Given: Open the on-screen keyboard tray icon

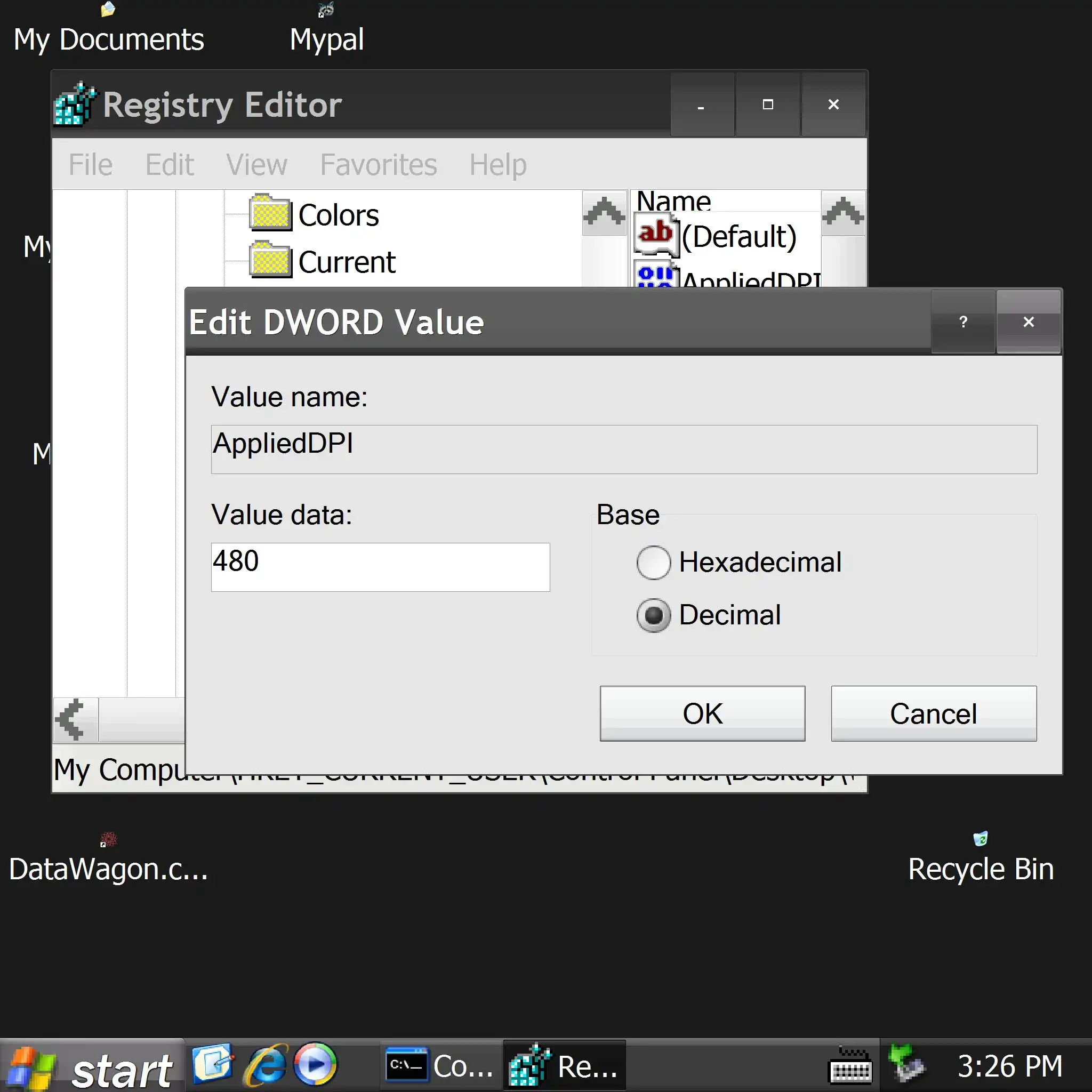Looking at the screenshot, I should [849, 1067].
